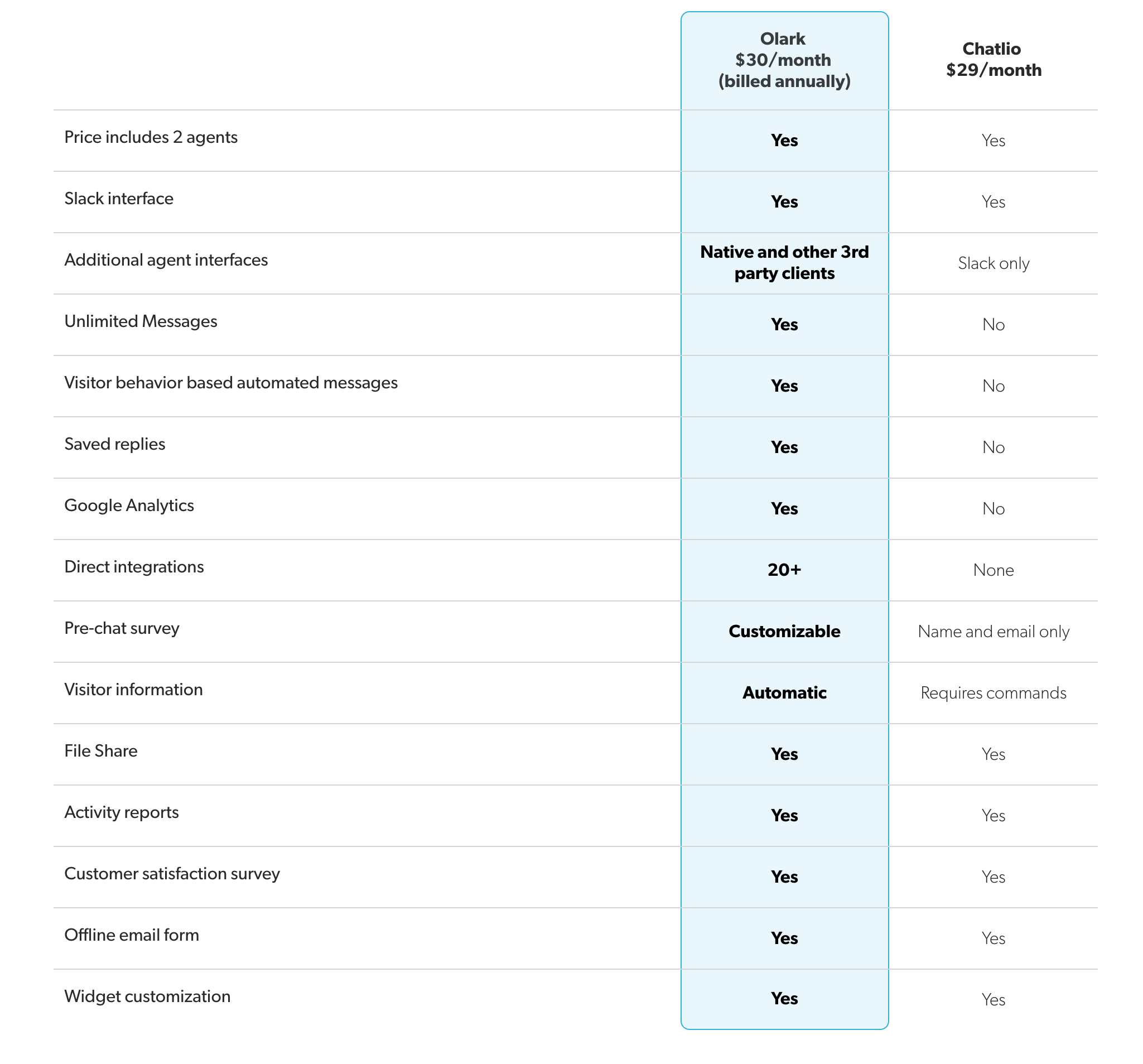Select the "Saved replies" row label
This screenshot has height=1064, width=1143.
(x=115, y=444)
